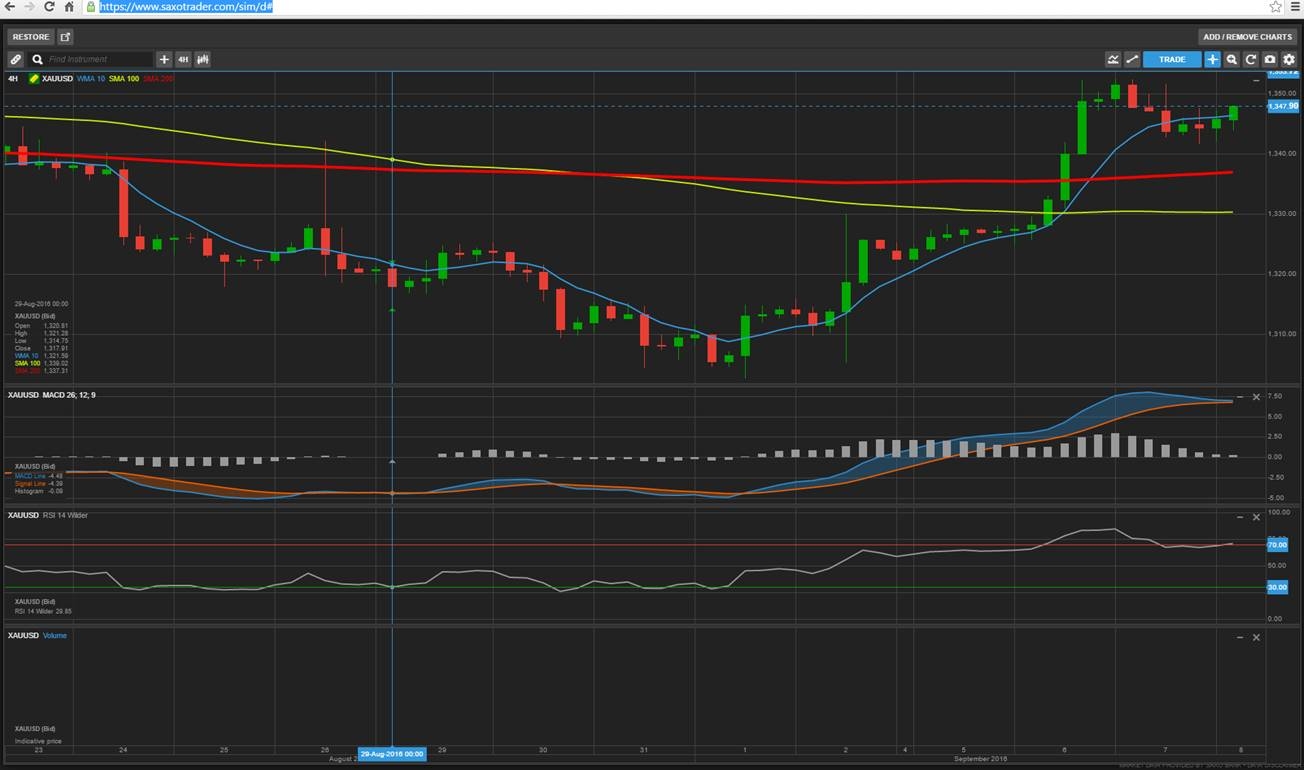Minimize the Volume panel
This screenshot has height=770, width=1304.
point(1240,637)
